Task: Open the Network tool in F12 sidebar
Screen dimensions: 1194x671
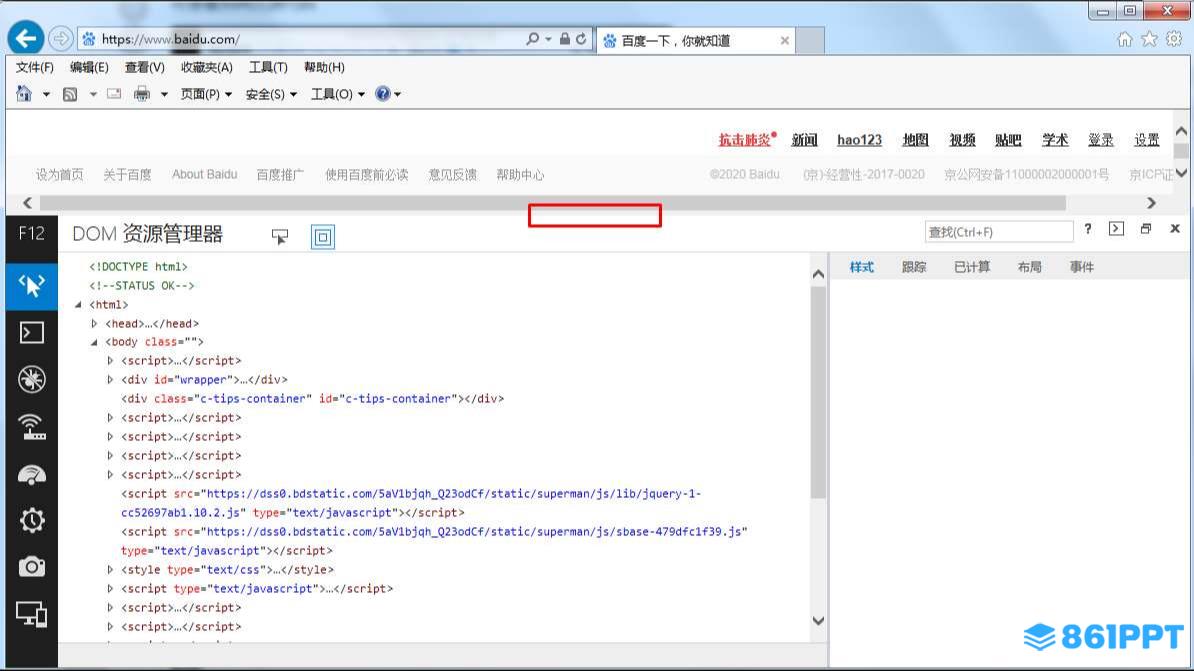Action: tap(31, 427)
